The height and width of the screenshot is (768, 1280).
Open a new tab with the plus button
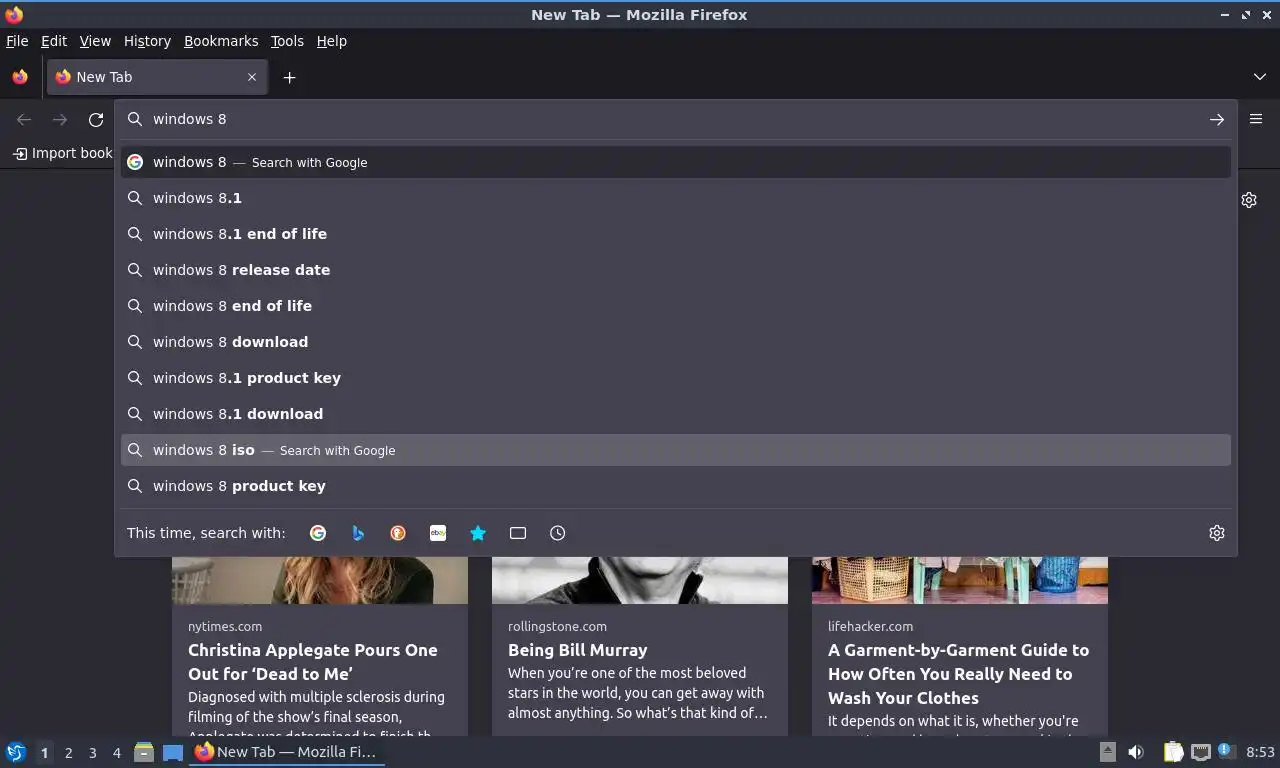(x=289, y=77)
